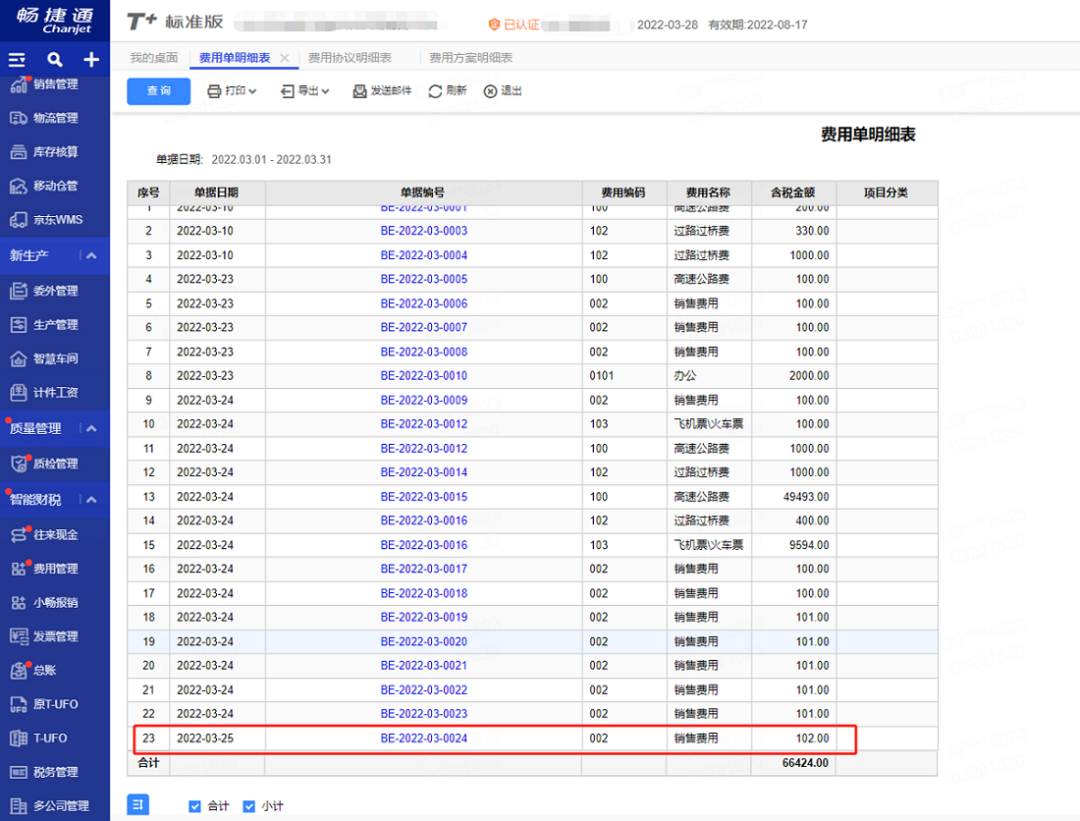Open document link BE-2022-03-0015
The height and width of the screenshot is (821, 1080).
pyautogui.click(x=424, y=497)
